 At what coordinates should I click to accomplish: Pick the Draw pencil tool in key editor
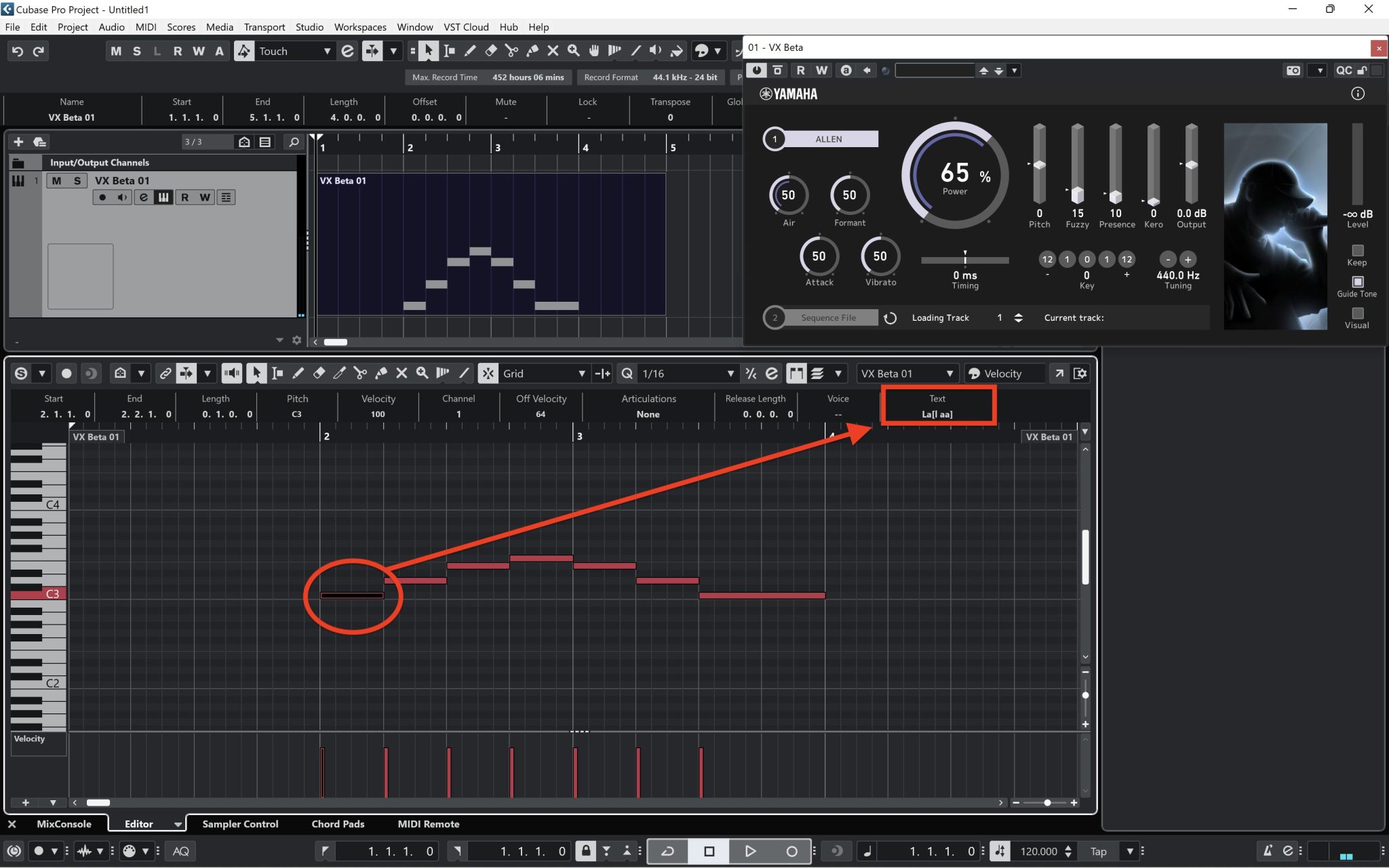(x=298, y=374)
